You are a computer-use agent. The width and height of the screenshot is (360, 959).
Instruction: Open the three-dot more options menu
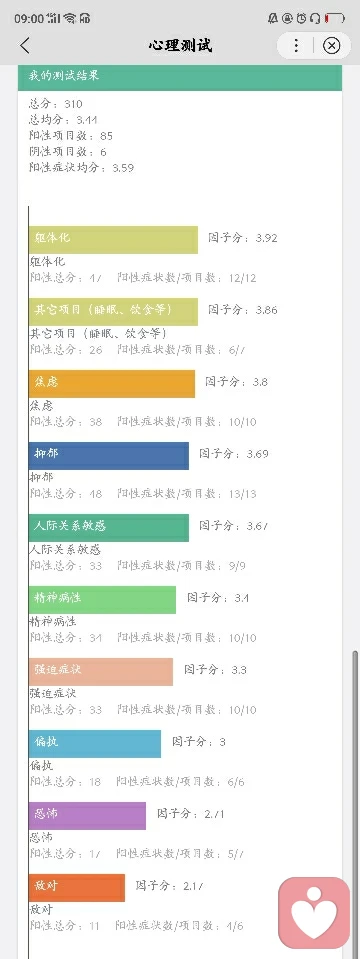(296, 46)
